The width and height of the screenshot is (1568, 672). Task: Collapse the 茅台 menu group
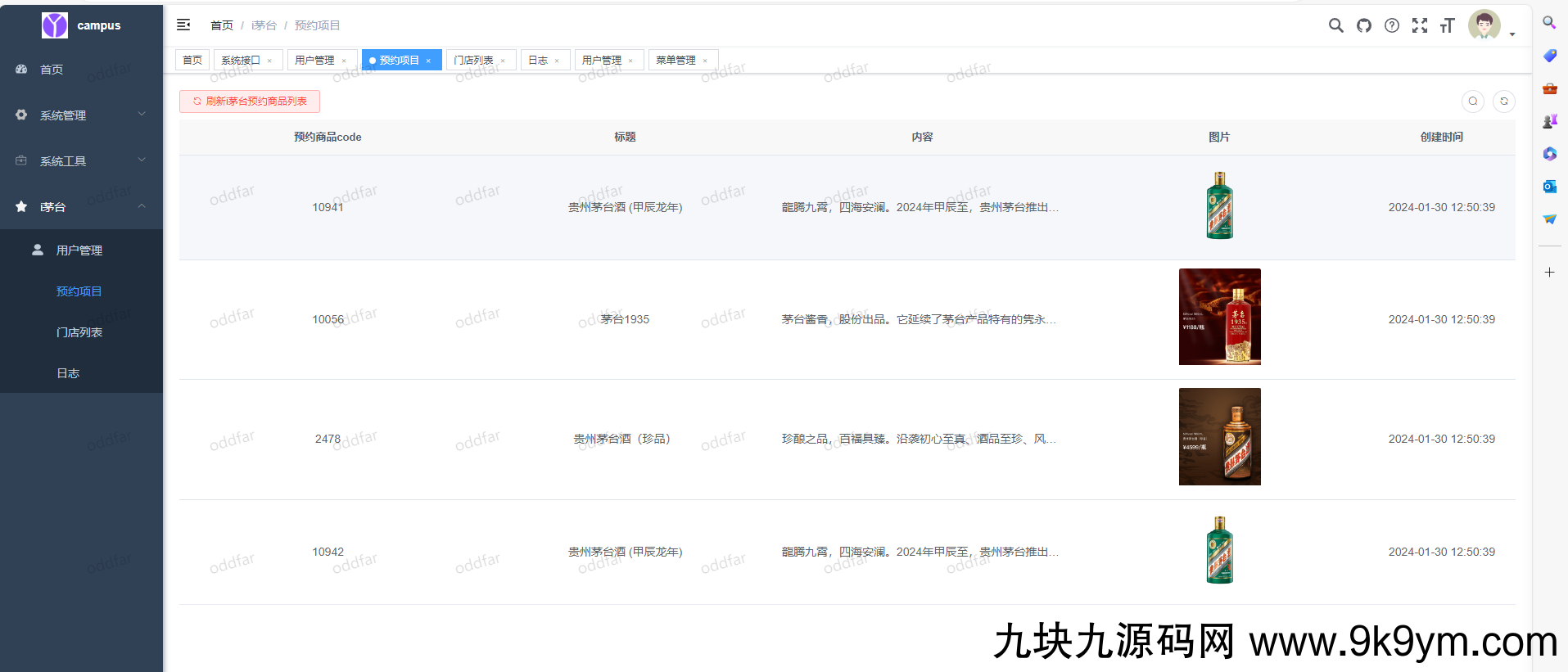(81, 207)
